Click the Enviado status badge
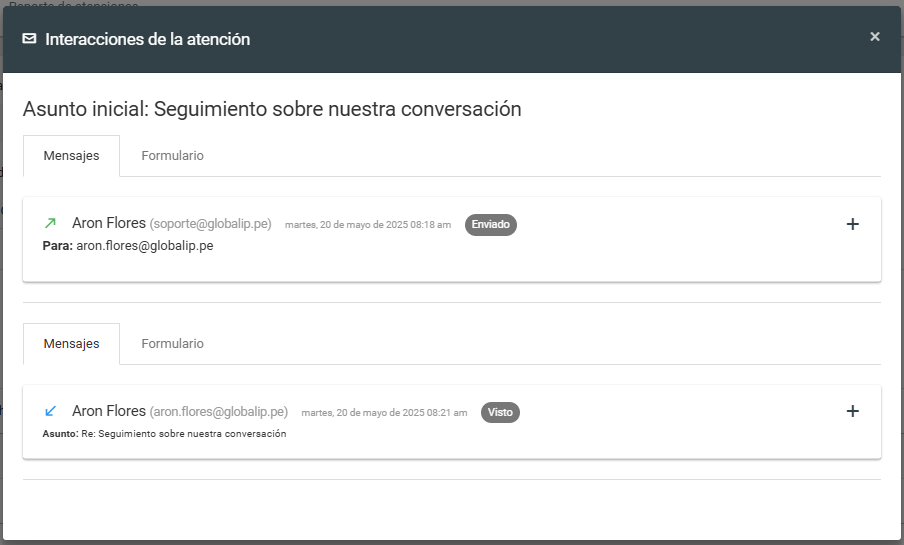Image resolution: width=904 pixels, height=545 pixels. pyautogui.click(x=490, y=225)
